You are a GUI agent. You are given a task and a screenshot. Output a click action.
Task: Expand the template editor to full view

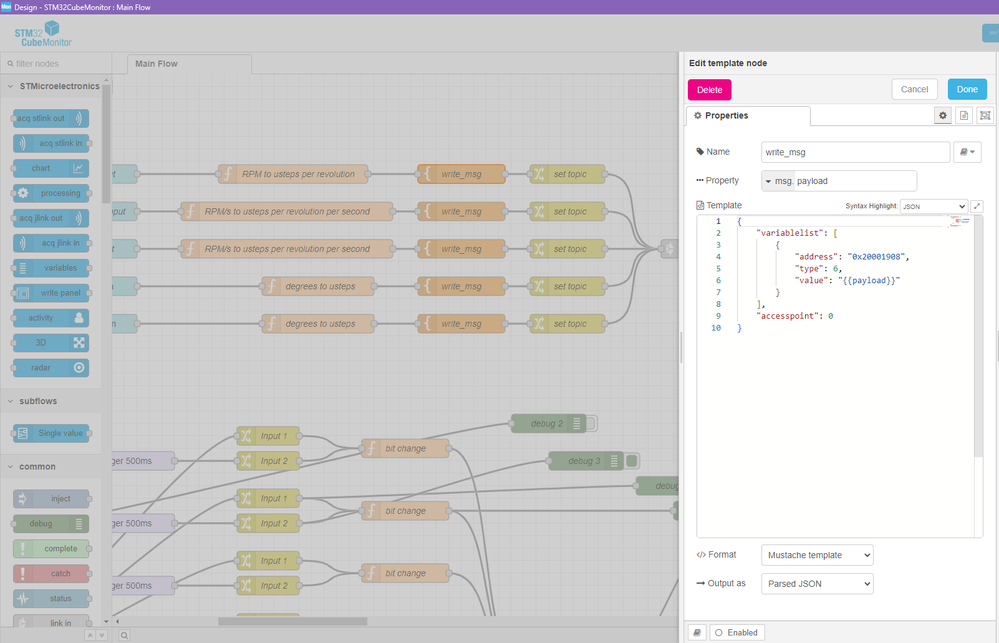point(977,206)
